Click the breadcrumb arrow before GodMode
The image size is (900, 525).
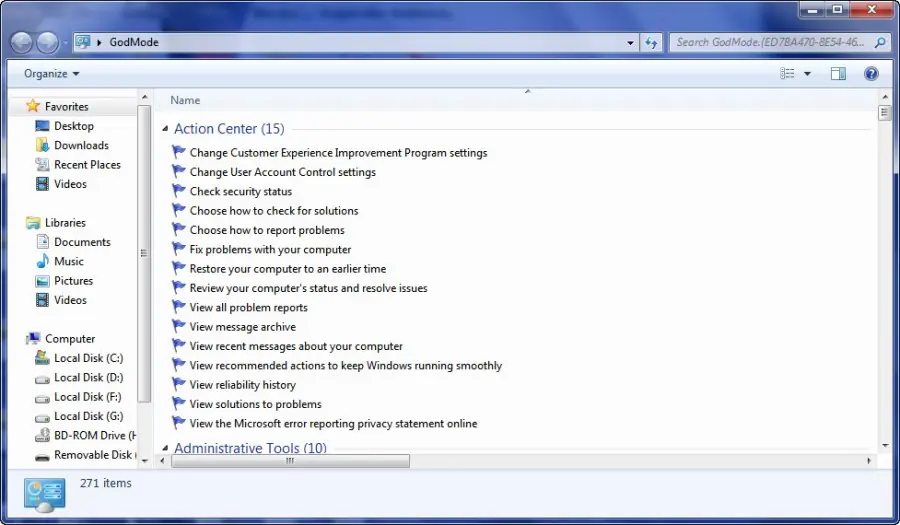click(99, 42)
